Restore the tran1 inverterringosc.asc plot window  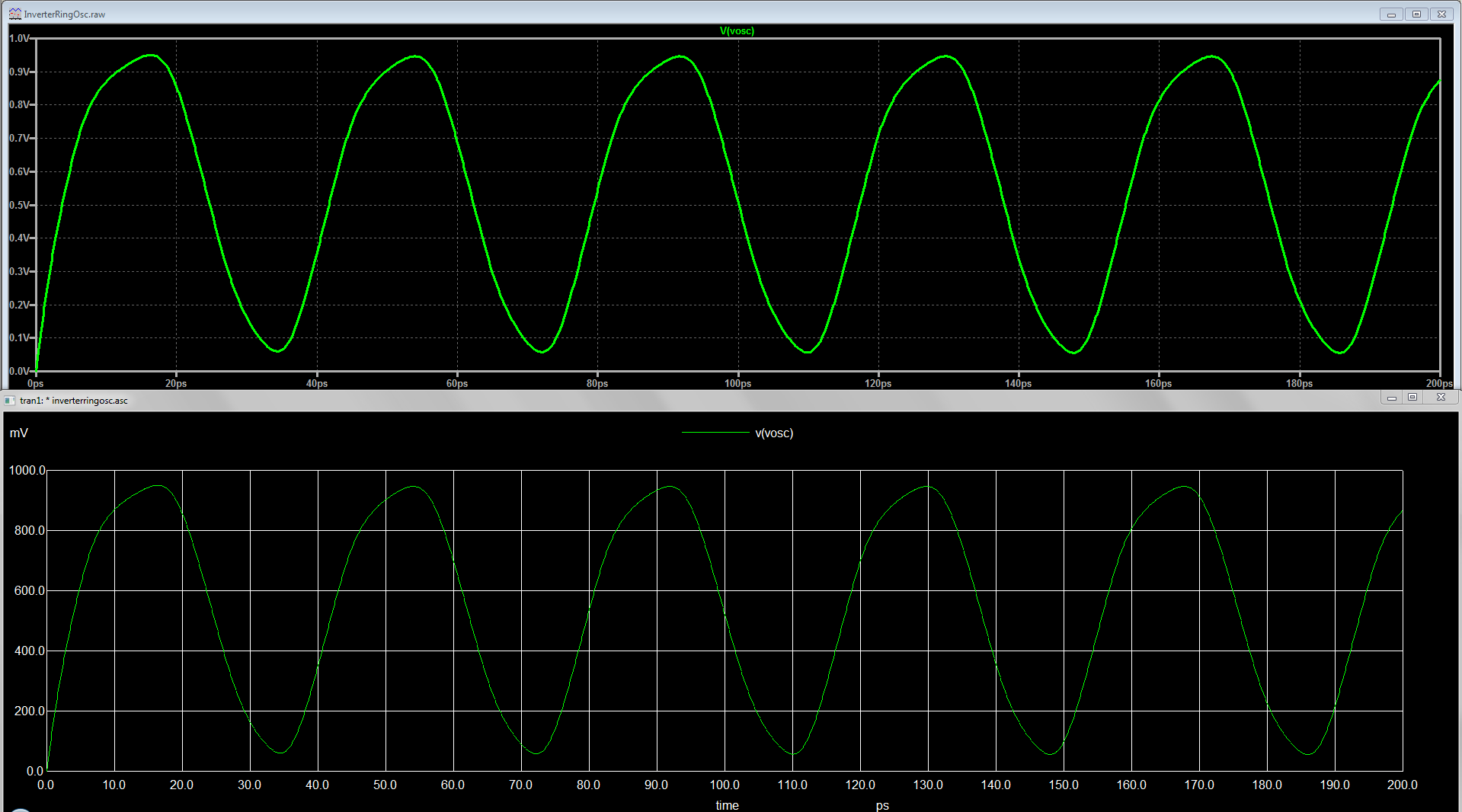[1412, 398]
